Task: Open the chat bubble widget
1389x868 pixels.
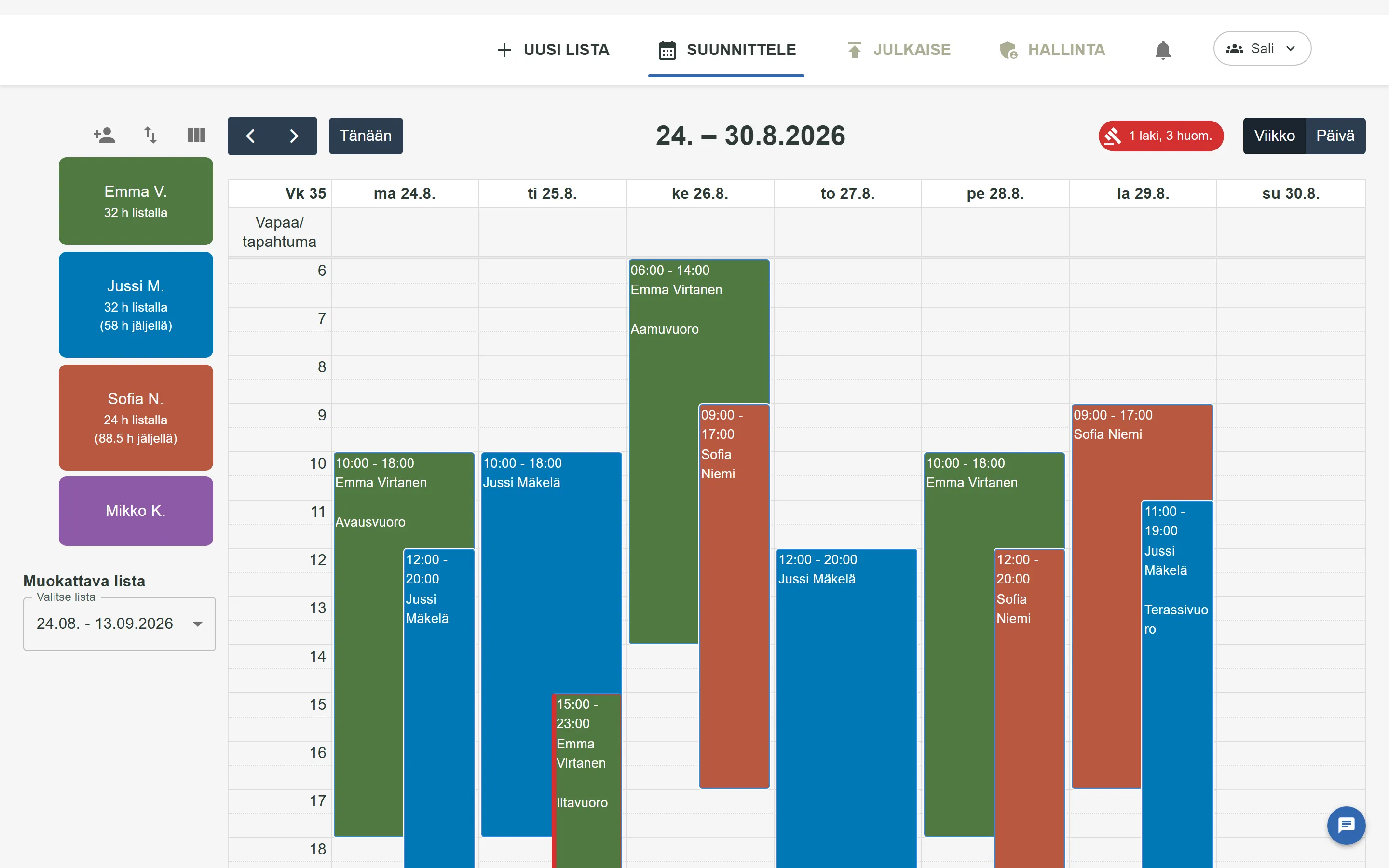Action: point(1346,826)
